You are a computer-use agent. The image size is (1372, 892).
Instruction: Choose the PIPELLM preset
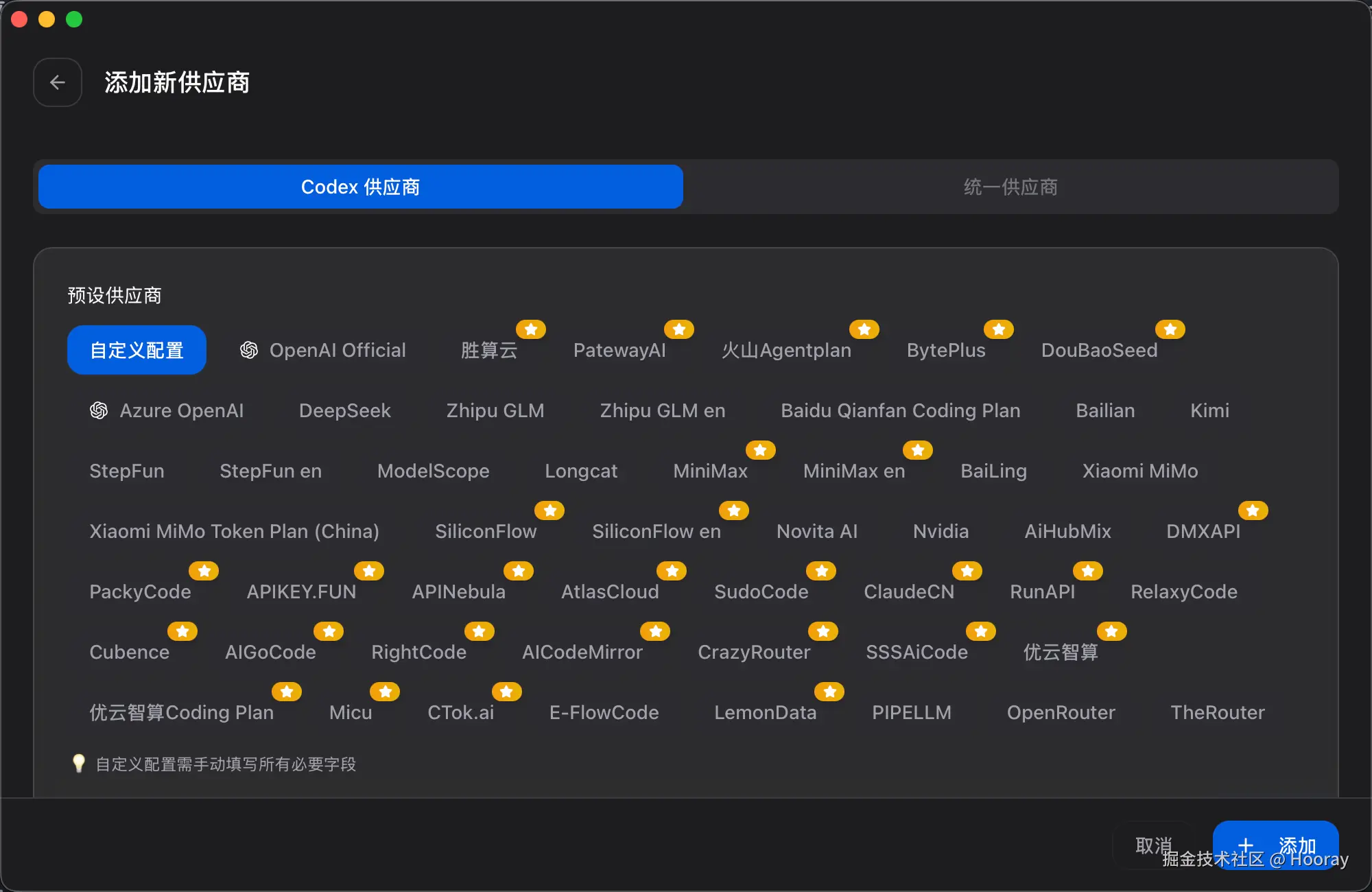tap(912, 712)
